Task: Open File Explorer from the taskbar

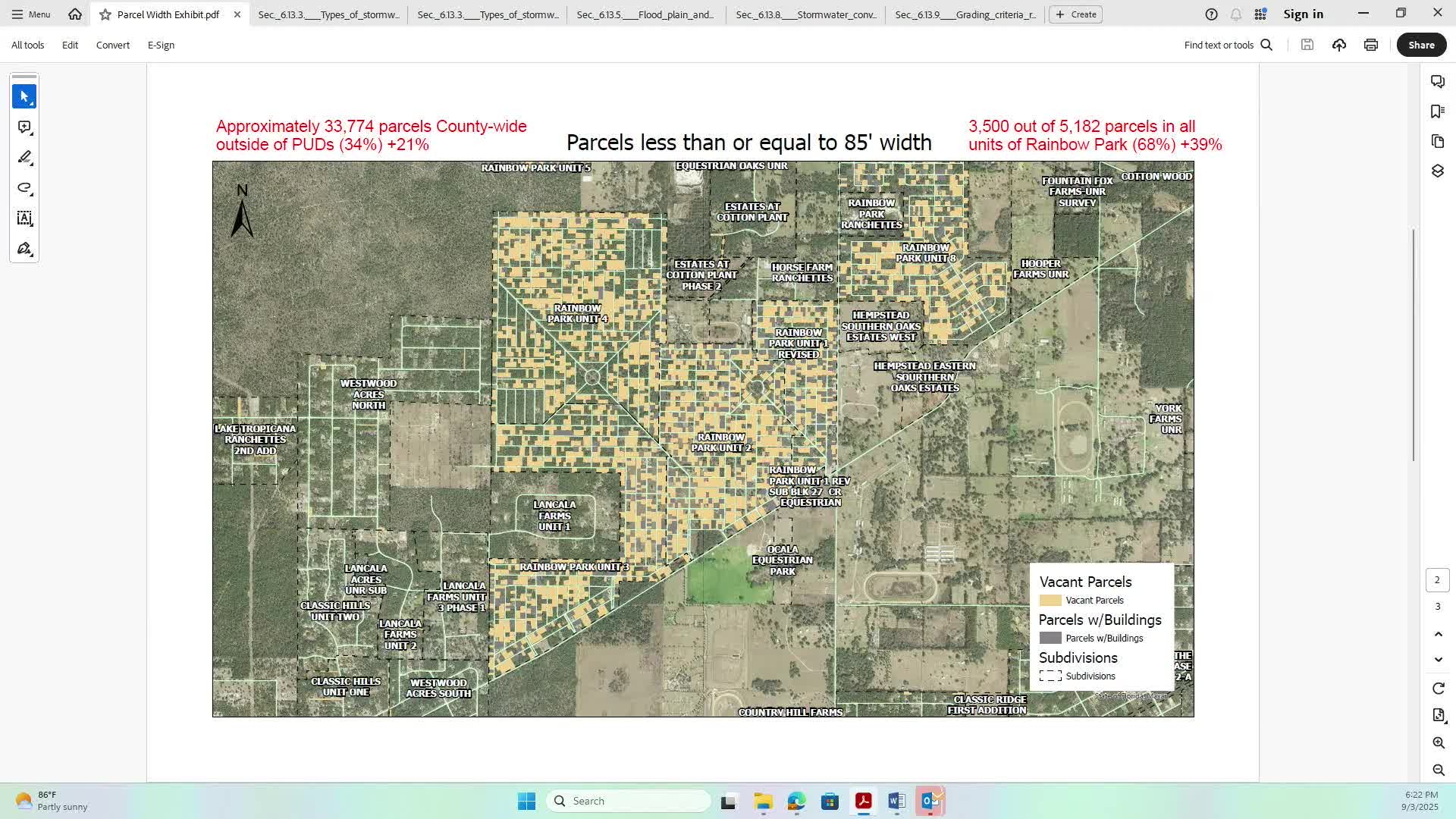Action: [x=763, y=801]
